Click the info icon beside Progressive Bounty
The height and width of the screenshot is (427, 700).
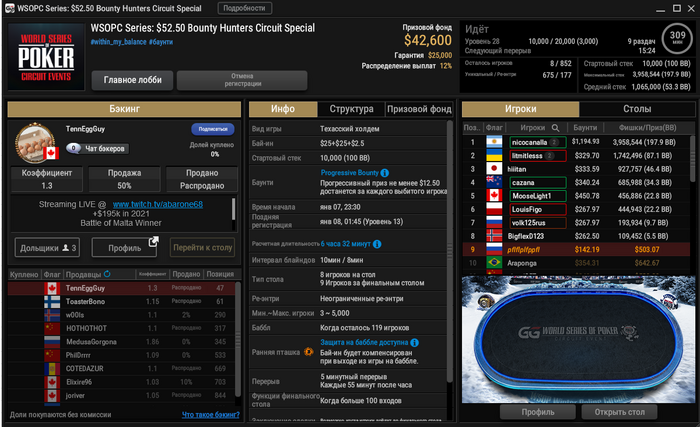pyautogui.click(x=384, y=173)
